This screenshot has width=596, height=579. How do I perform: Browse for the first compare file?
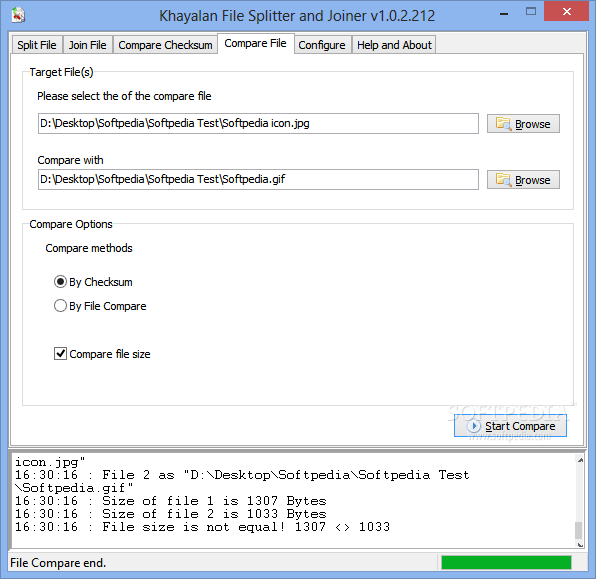(x=523, y=124)
